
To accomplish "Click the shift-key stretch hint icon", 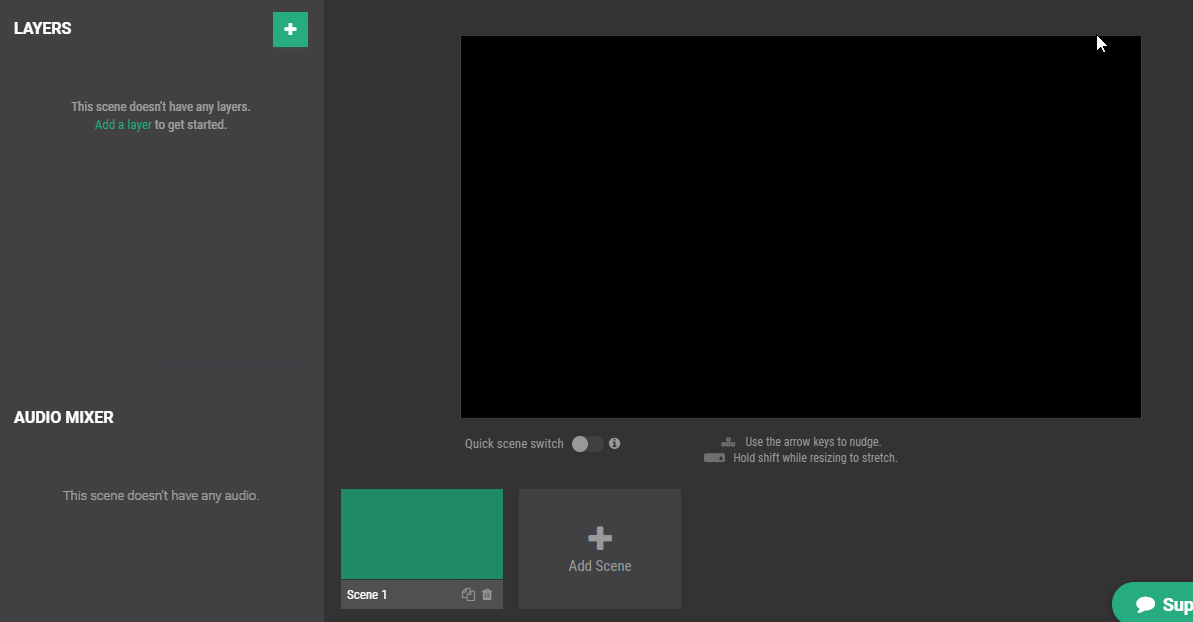I will click(713, 457).
